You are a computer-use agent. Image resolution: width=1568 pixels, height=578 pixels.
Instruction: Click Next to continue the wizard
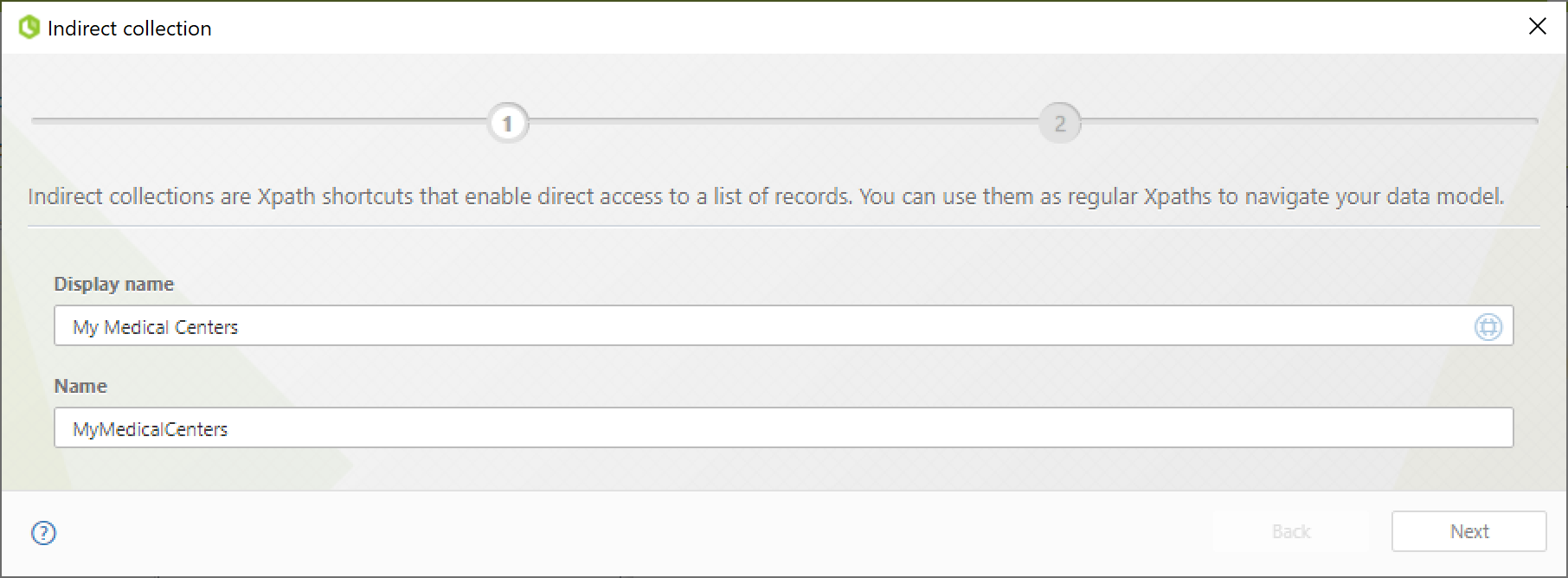click(x=1468, y=531)
